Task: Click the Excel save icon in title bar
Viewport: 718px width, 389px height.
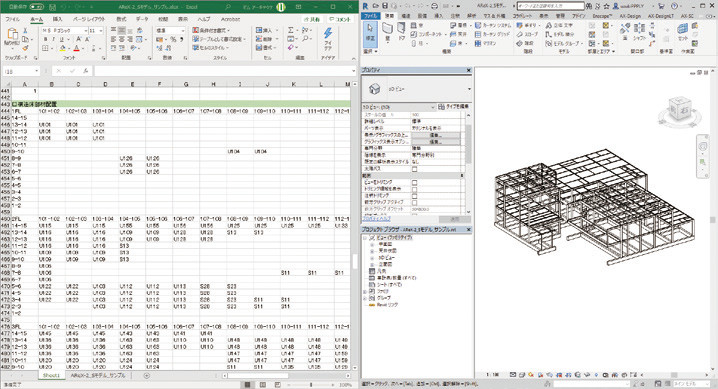Action: 53,7
